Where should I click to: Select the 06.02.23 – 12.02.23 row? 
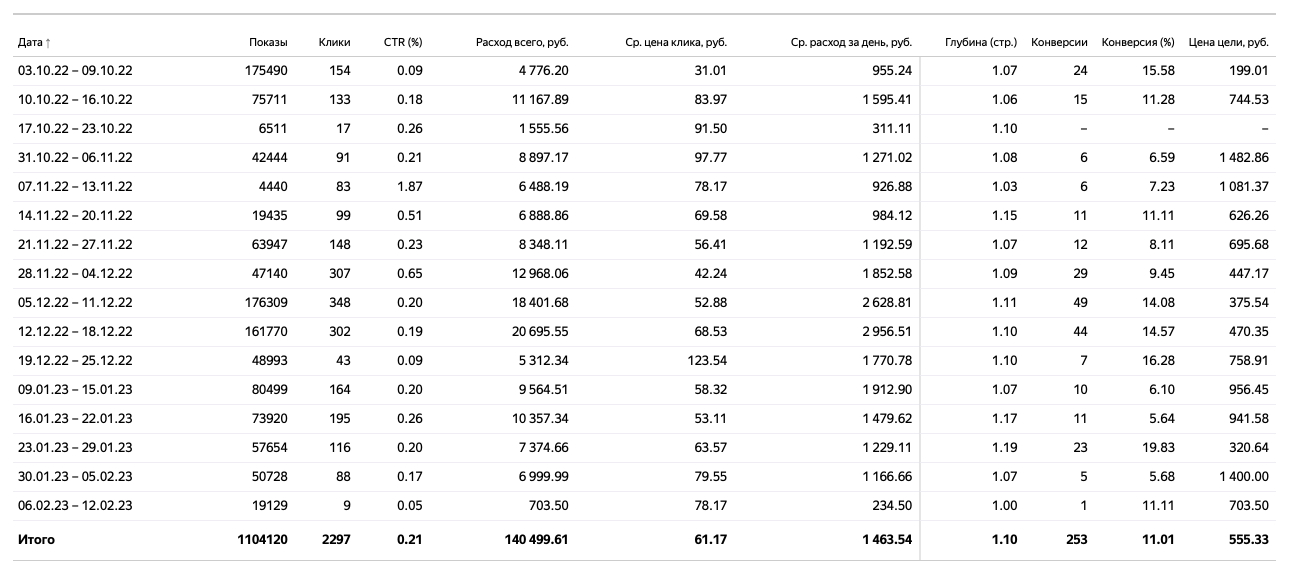point(75,506)
